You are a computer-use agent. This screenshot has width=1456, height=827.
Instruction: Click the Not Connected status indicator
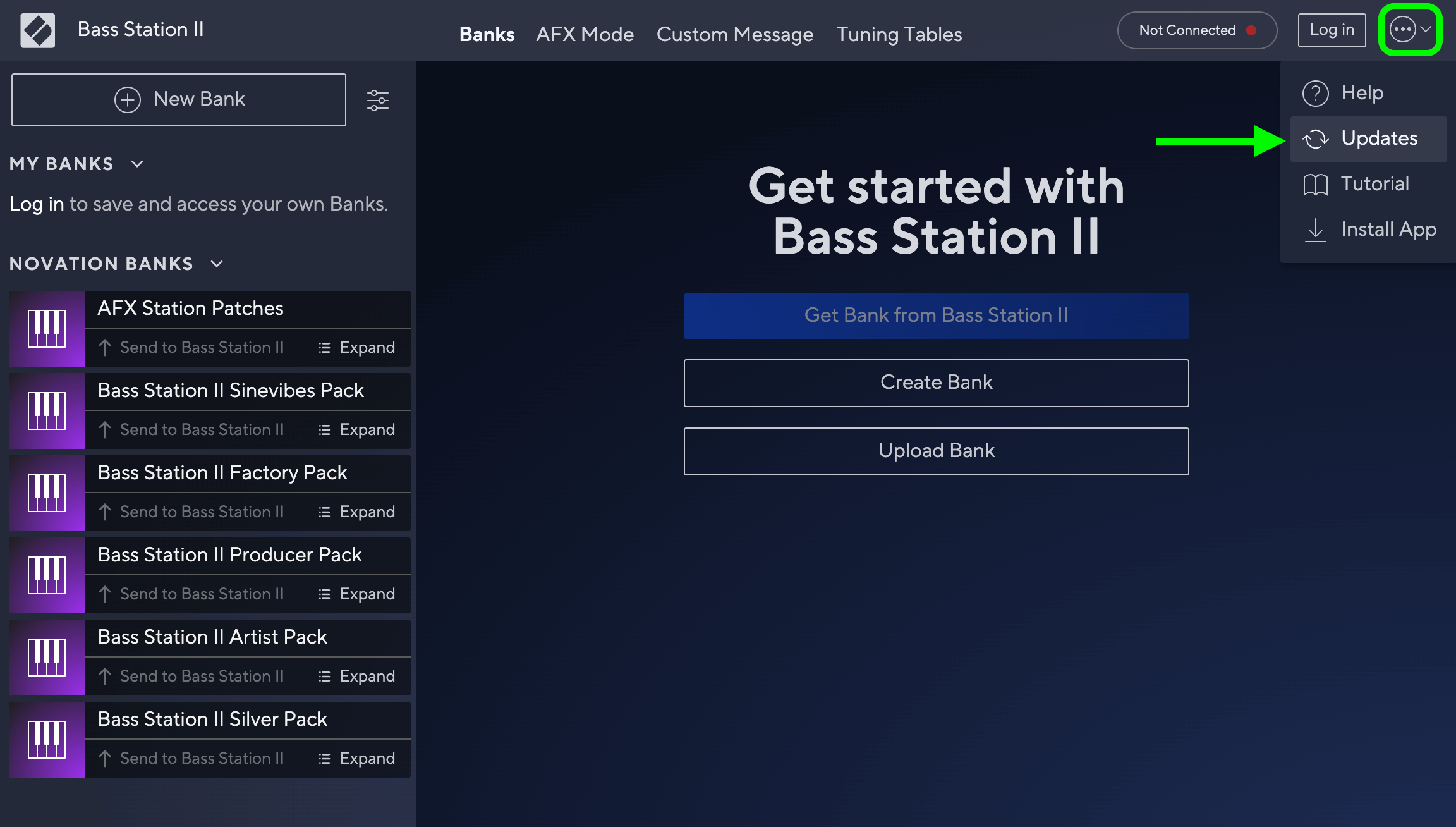tap(1197, 30)
